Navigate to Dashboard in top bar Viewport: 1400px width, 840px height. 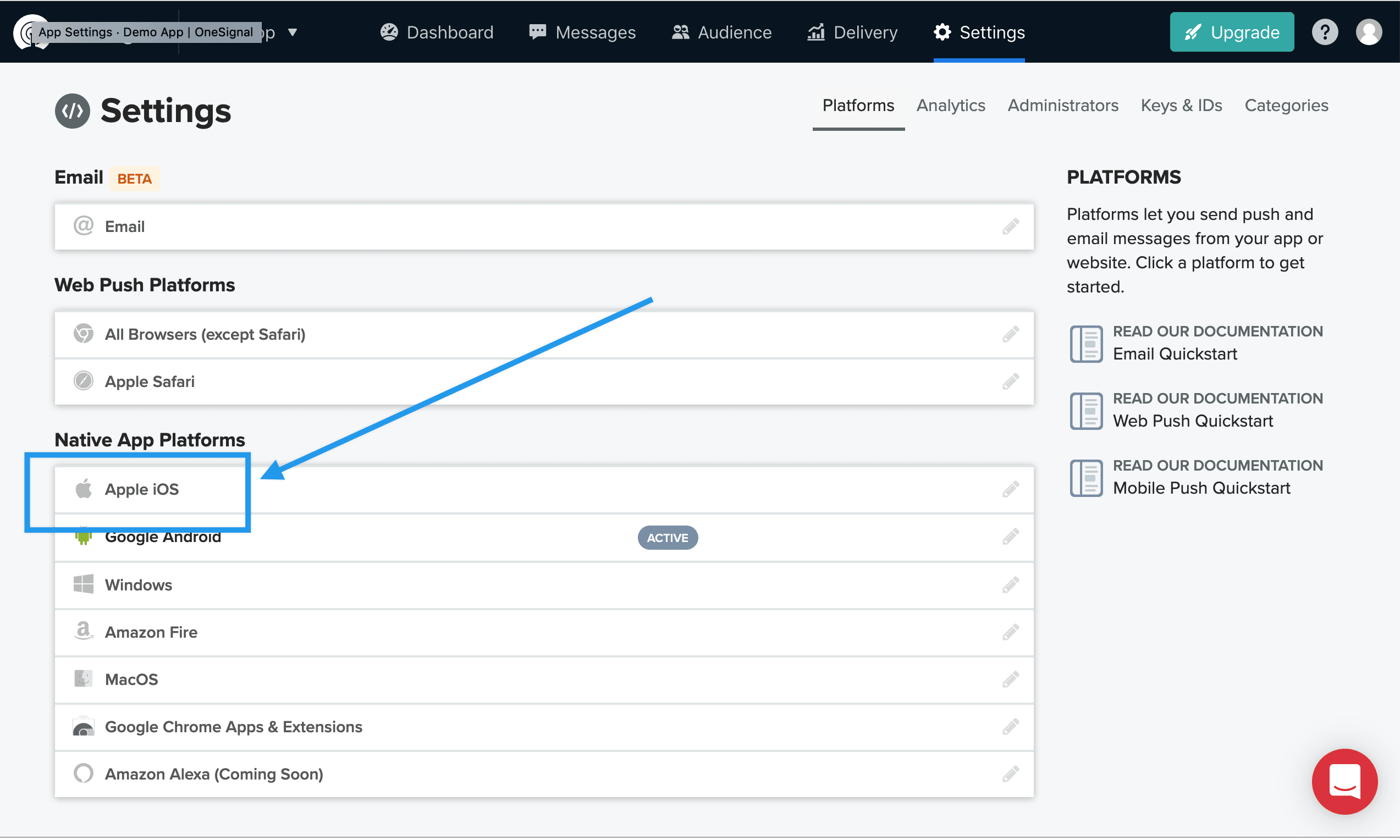[437, 32]
